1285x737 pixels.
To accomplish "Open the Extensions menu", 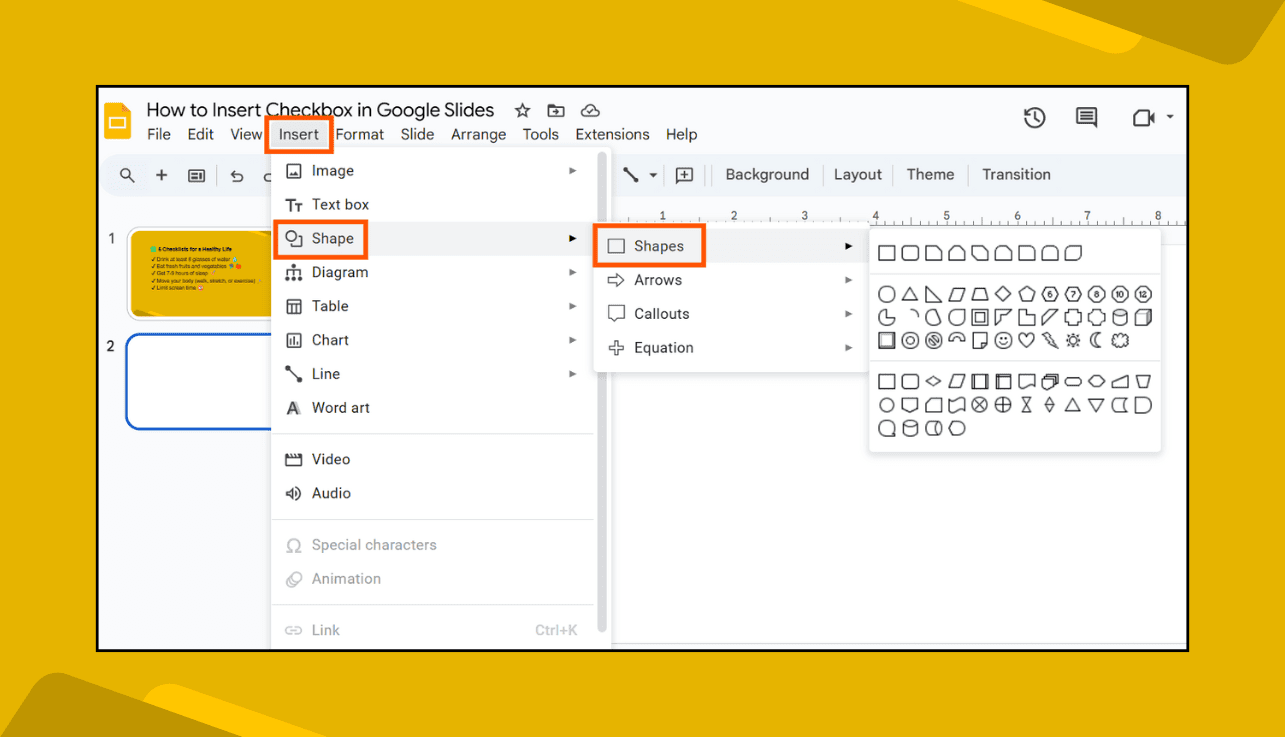I will point(612,134).
